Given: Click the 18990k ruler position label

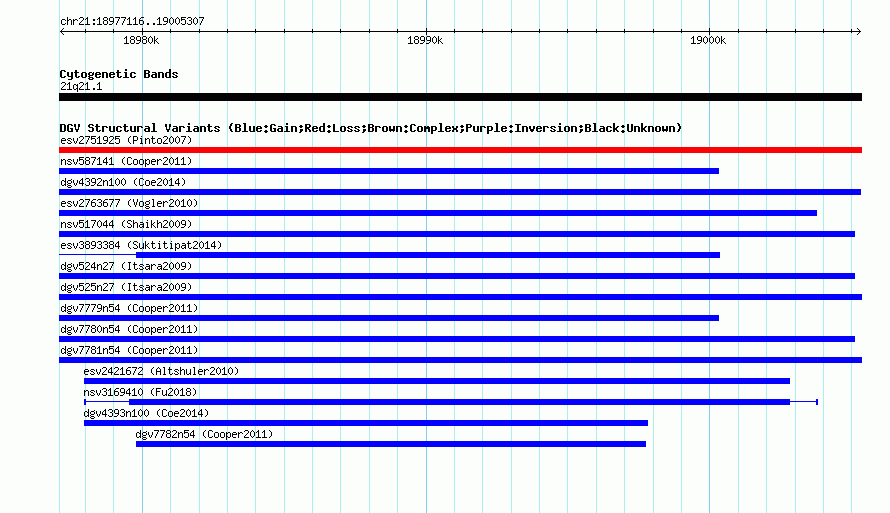Looking at the screenshot, I should (x=425, y=40).
